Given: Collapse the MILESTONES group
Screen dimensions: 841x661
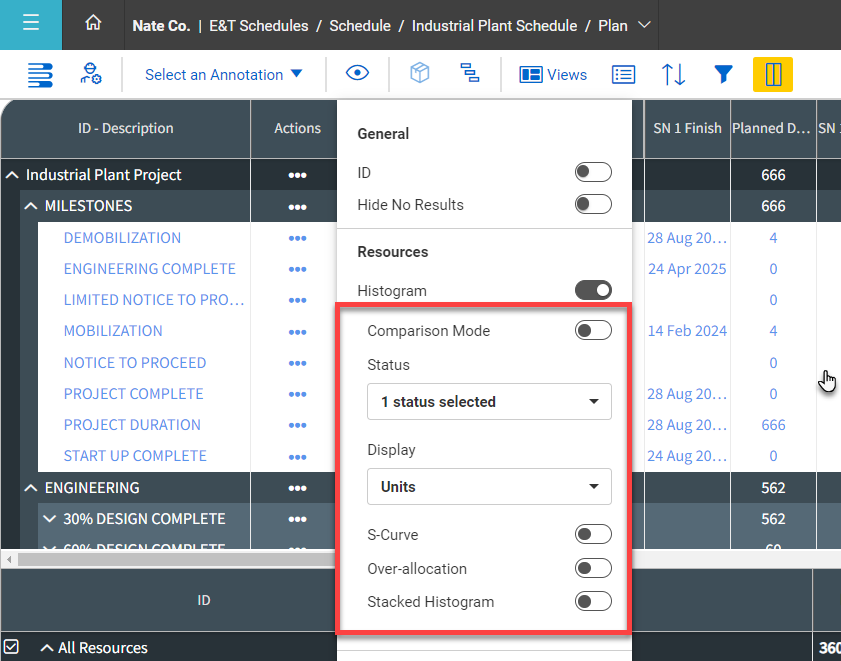Looking at the screenshot, I should [30, 206].
